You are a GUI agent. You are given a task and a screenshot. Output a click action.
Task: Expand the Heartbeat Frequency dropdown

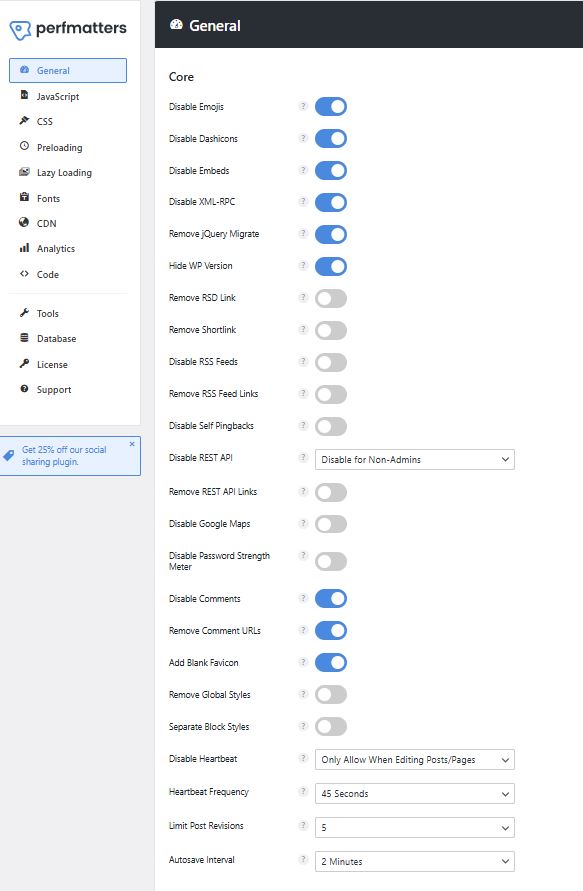415,794
